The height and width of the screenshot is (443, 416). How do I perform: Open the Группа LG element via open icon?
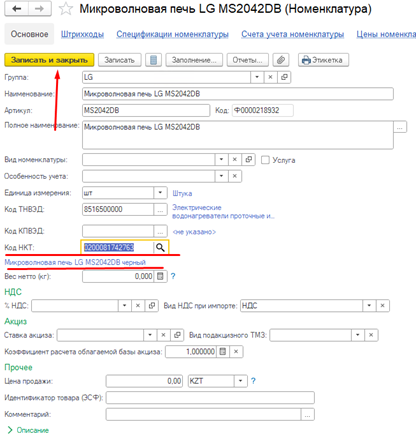coord(284,77)
